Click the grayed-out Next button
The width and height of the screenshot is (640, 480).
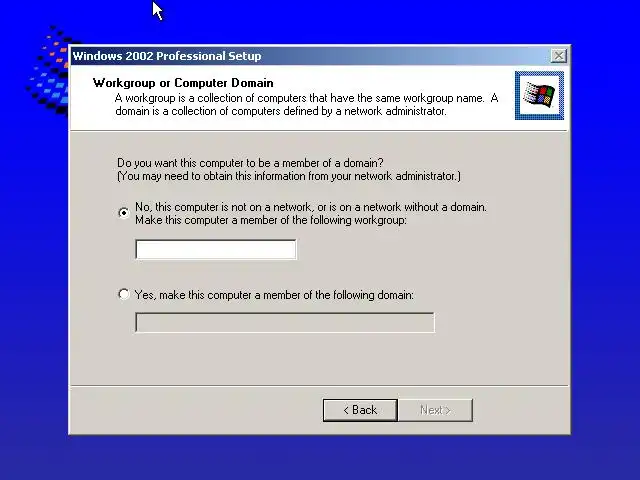[436, 410]
